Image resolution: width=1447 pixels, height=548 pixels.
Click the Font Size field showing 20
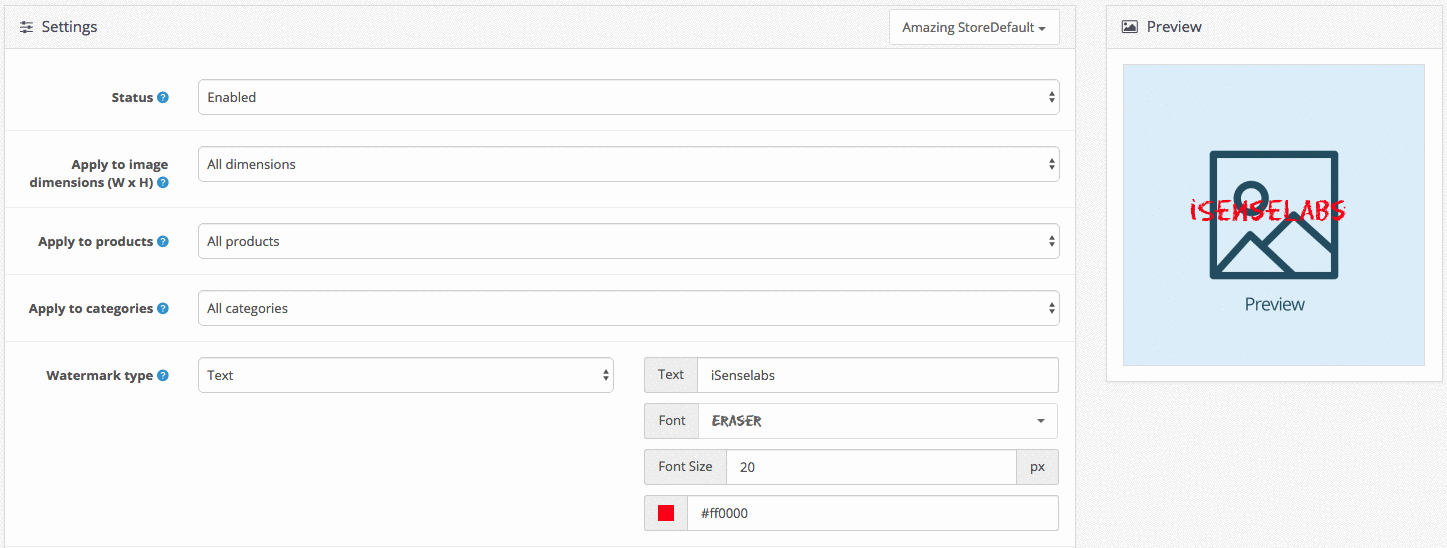click(x=871, y=467)
